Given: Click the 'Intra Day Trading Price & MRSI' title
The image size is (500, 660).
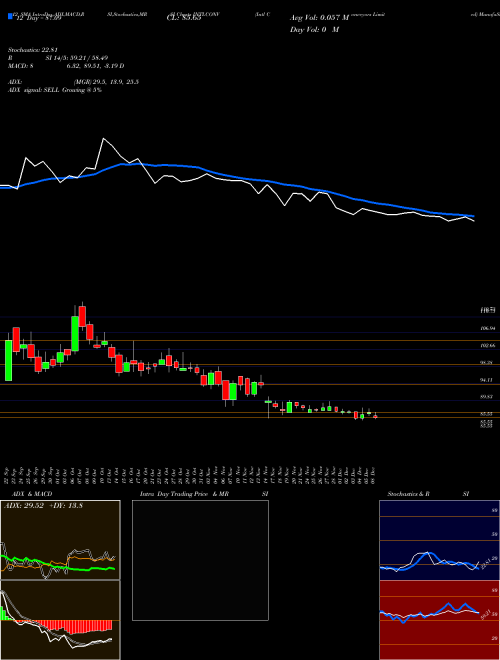Looking at the screenshot, I should click(204, 494).
